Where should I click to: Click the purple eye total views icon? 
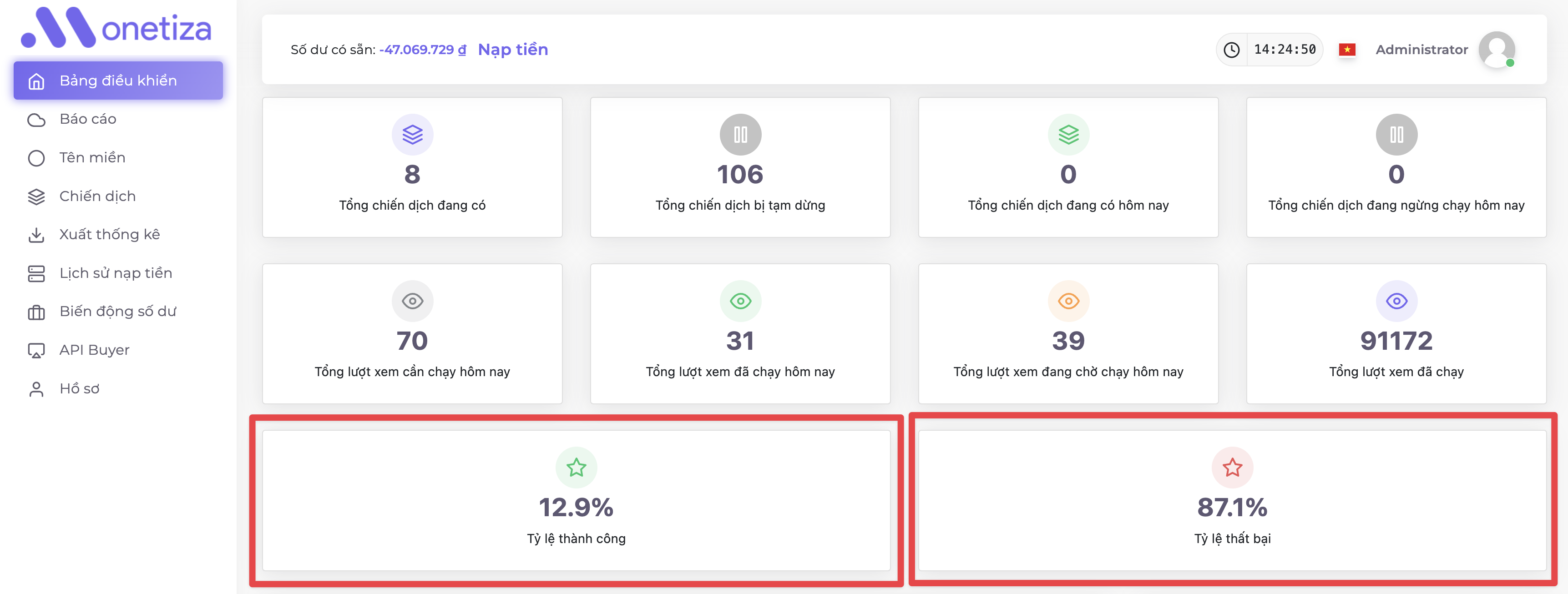[1396, 301]
